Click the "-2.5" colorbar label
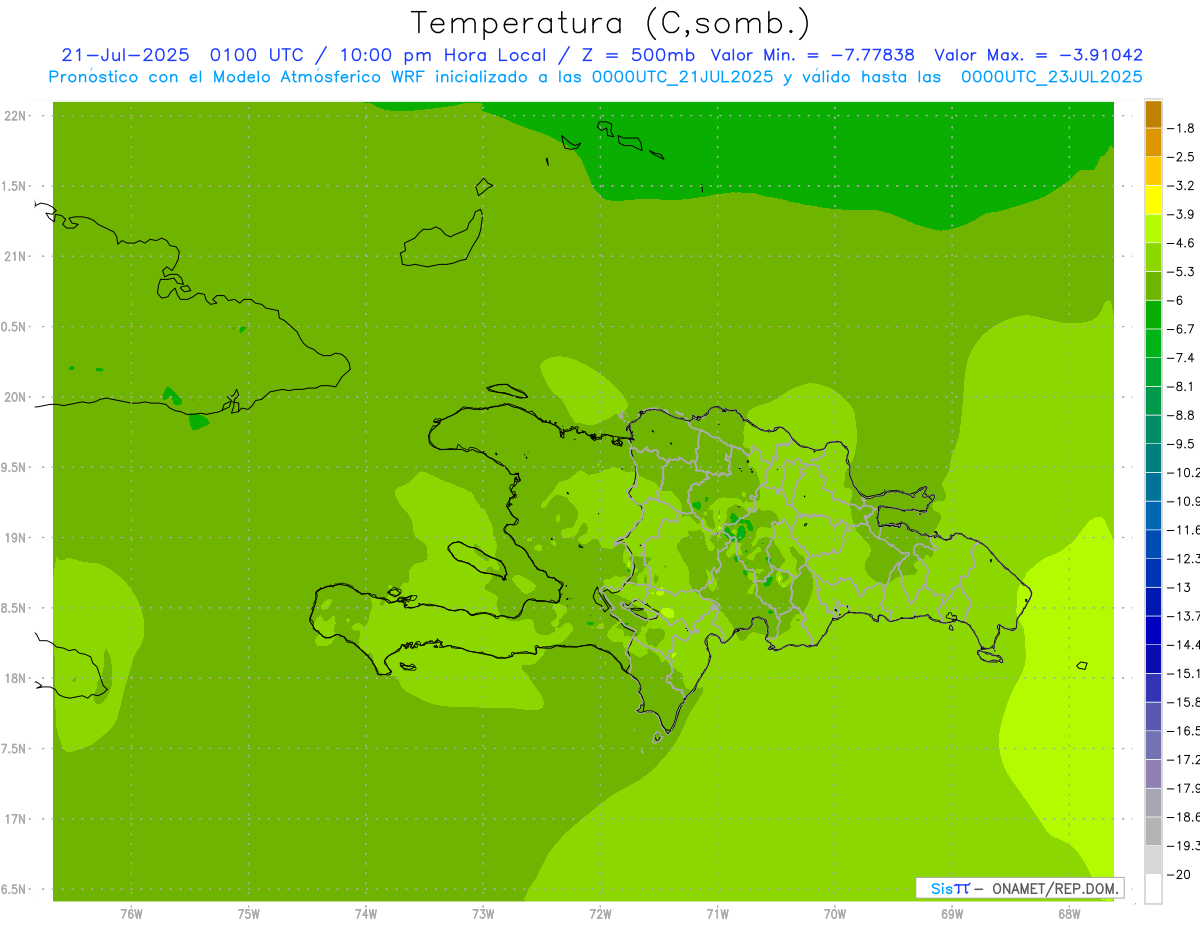Screen dimensions: 1200x927 1182,157
